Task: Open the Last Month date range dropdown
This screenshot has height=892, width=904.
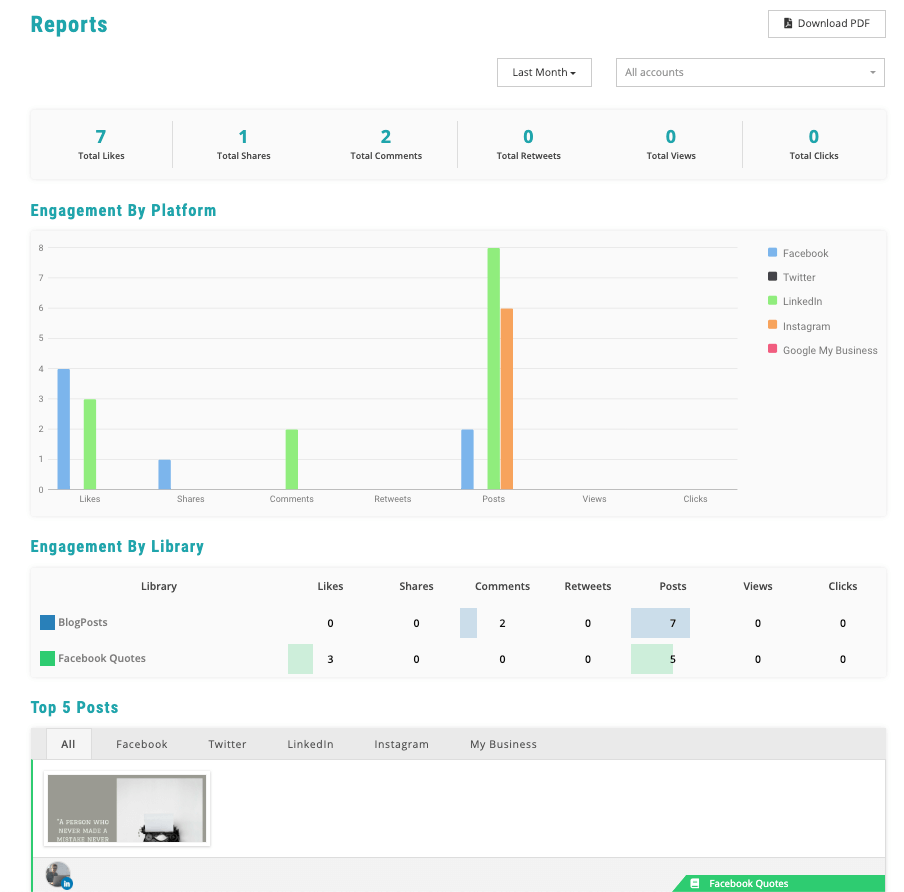Action: coord(544,73)
